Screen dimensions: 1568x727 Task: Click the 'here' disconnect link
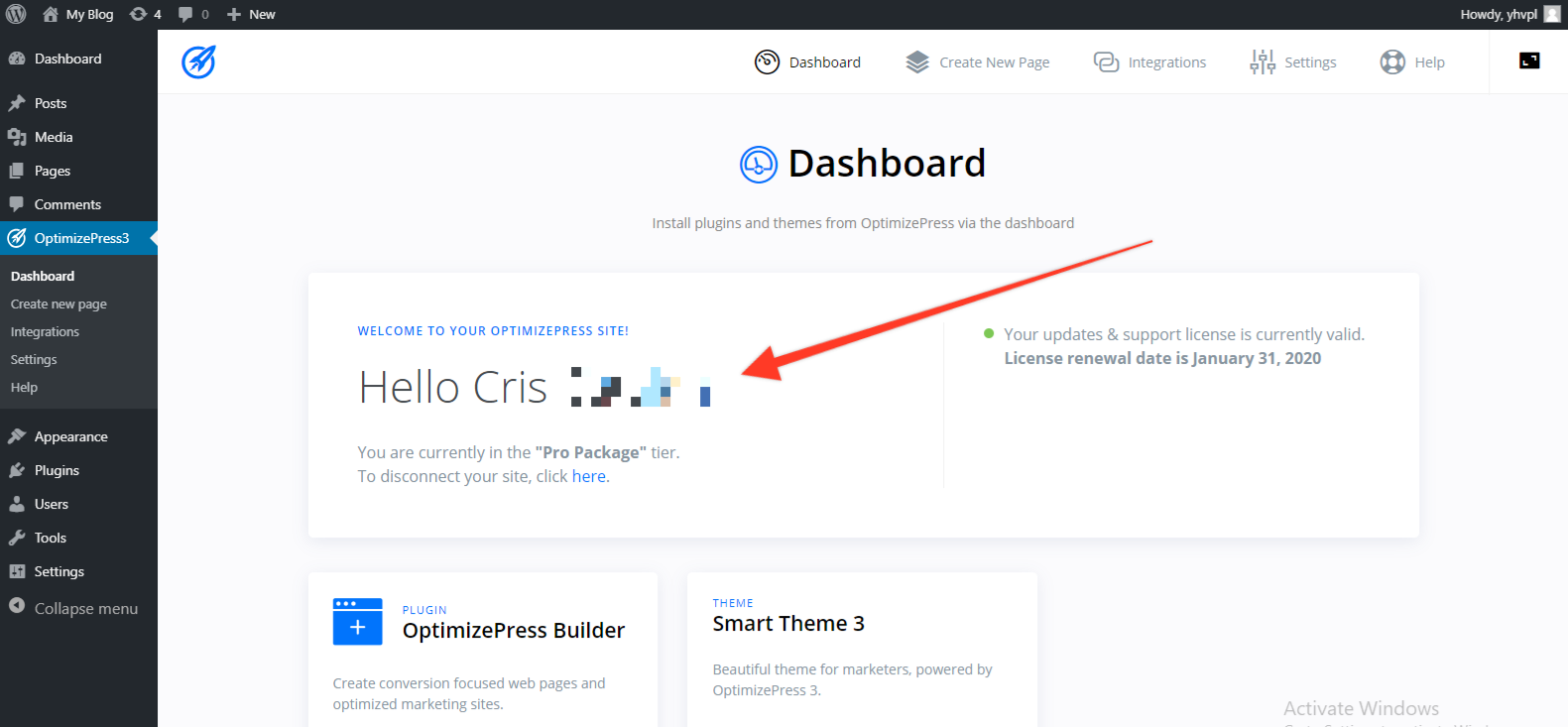(589, 476)
